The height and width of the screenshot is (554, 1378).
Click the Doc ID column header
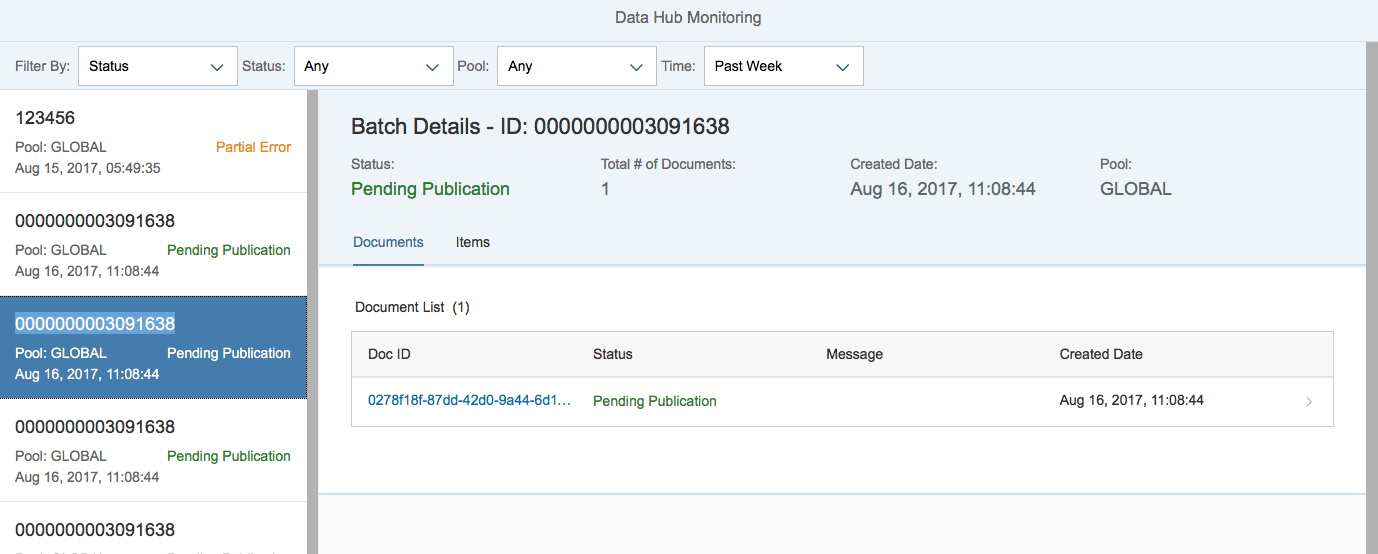coord(389,354)
